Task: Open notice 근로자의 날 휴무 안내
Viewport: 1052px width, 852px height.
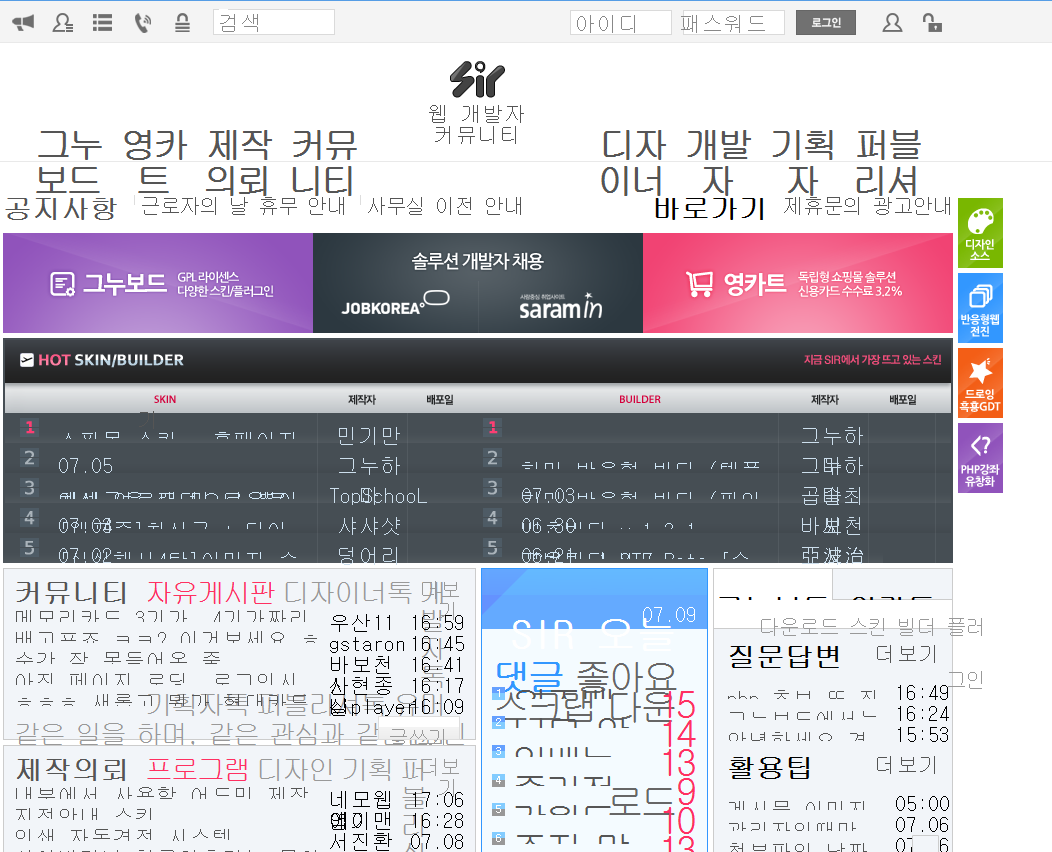Action: 244,205
